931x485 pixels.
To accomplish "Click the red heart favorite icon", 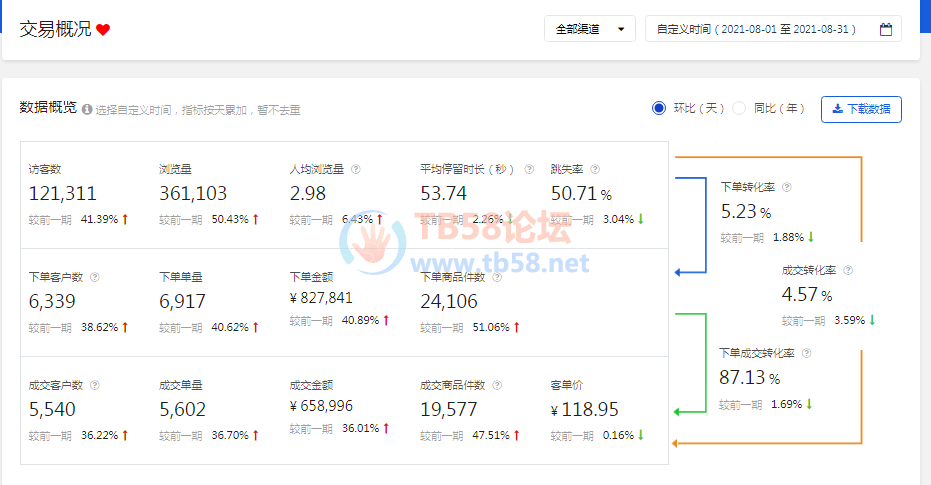I will (103, 30).
